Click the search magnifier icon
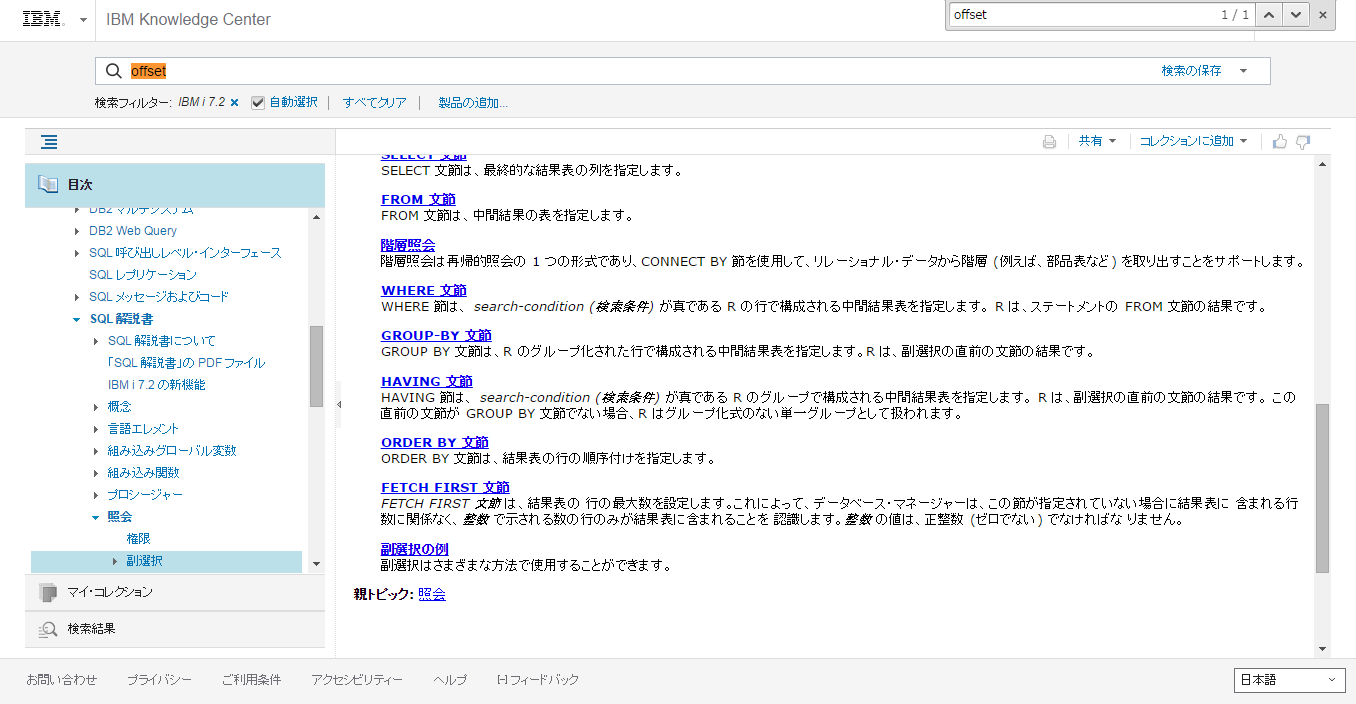1356x704 pixels. click(x=113, y=71)
